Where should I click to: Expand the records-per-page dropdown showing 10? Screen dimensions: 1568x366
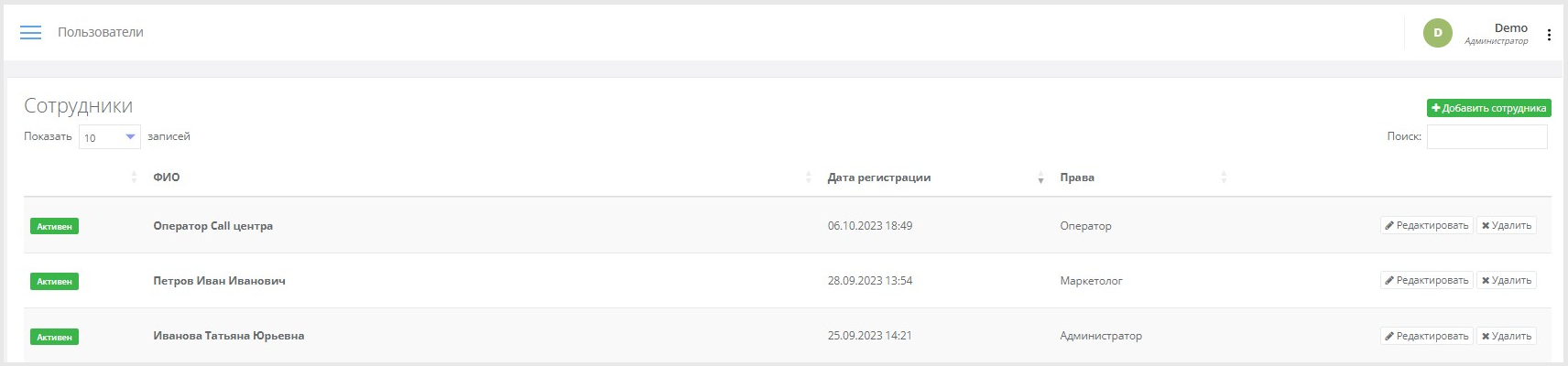click(110, 137)
